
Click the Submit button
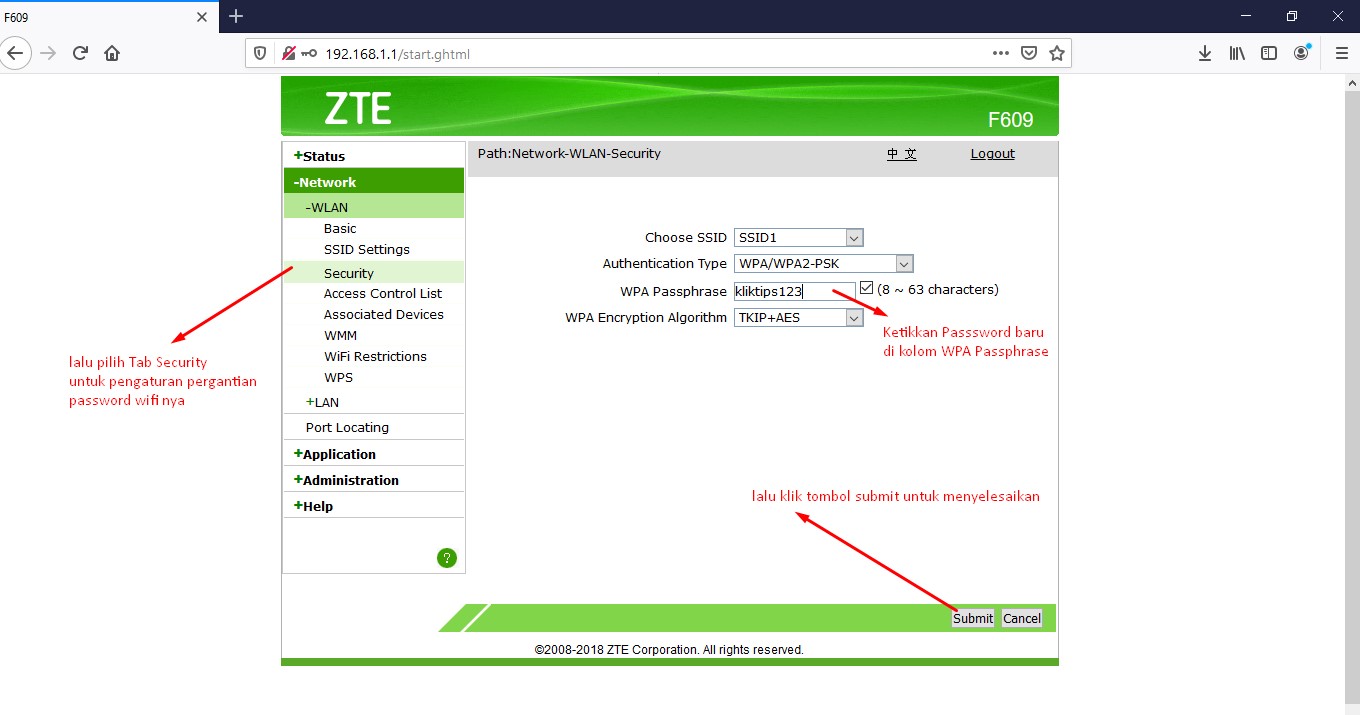coord(973,618)
